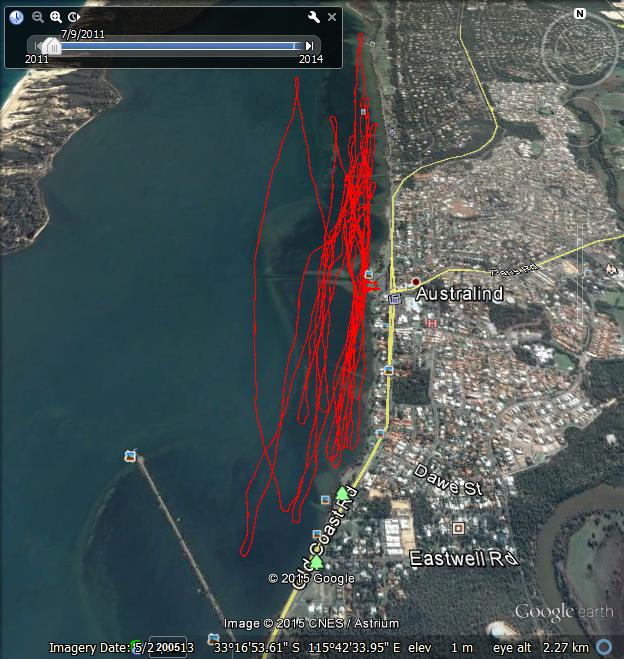Image resolution: width=624 pixels, height=659 pixels.
Task: Click the Australind place marker
Action: (x=416, y=282)
